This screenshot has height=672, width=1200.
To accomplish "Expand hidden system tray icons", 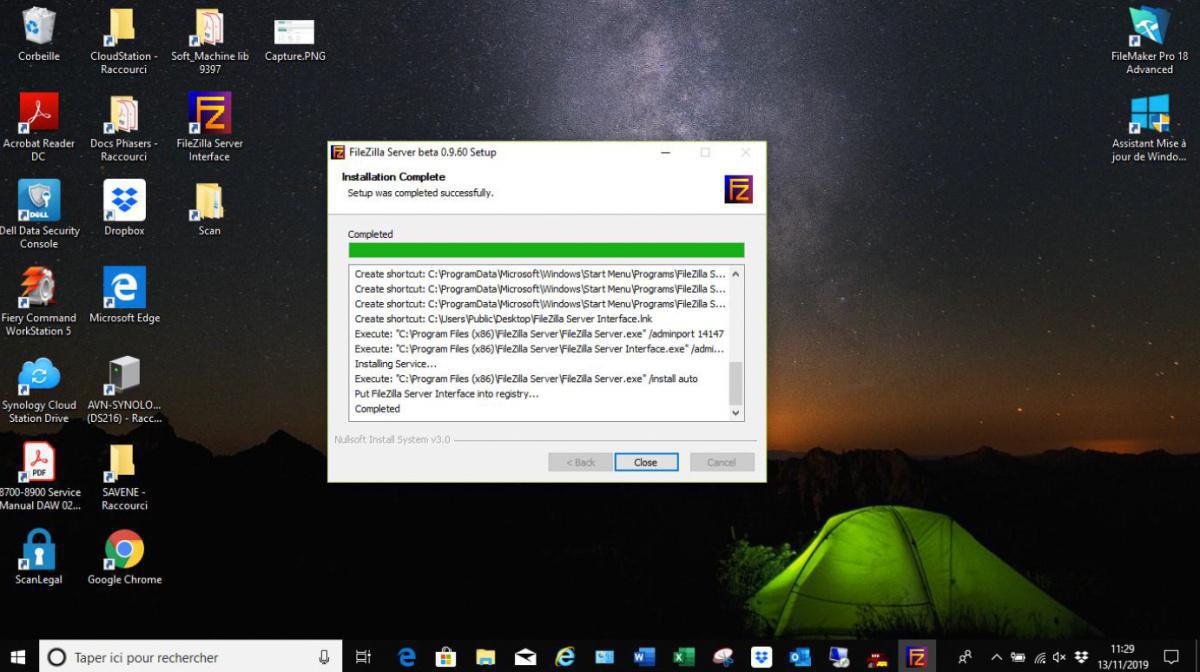I will pos(997,657).
